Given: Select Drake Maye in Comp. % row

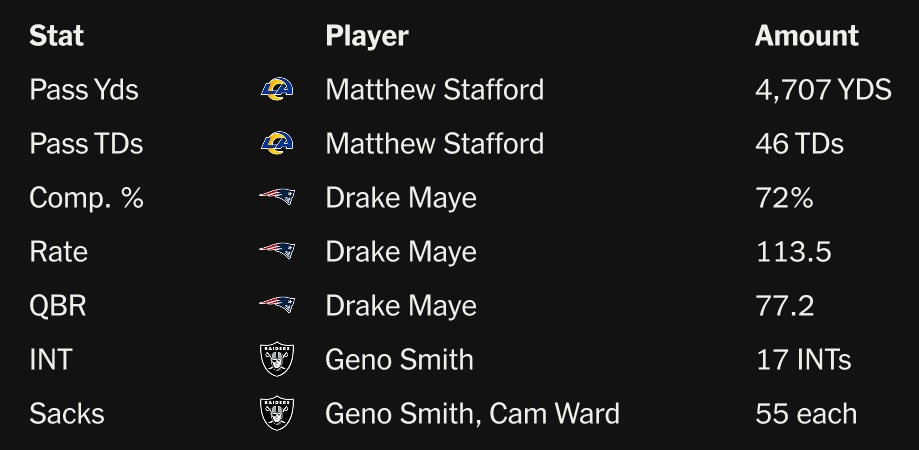Looking at the screenshot, I should 400,198.
